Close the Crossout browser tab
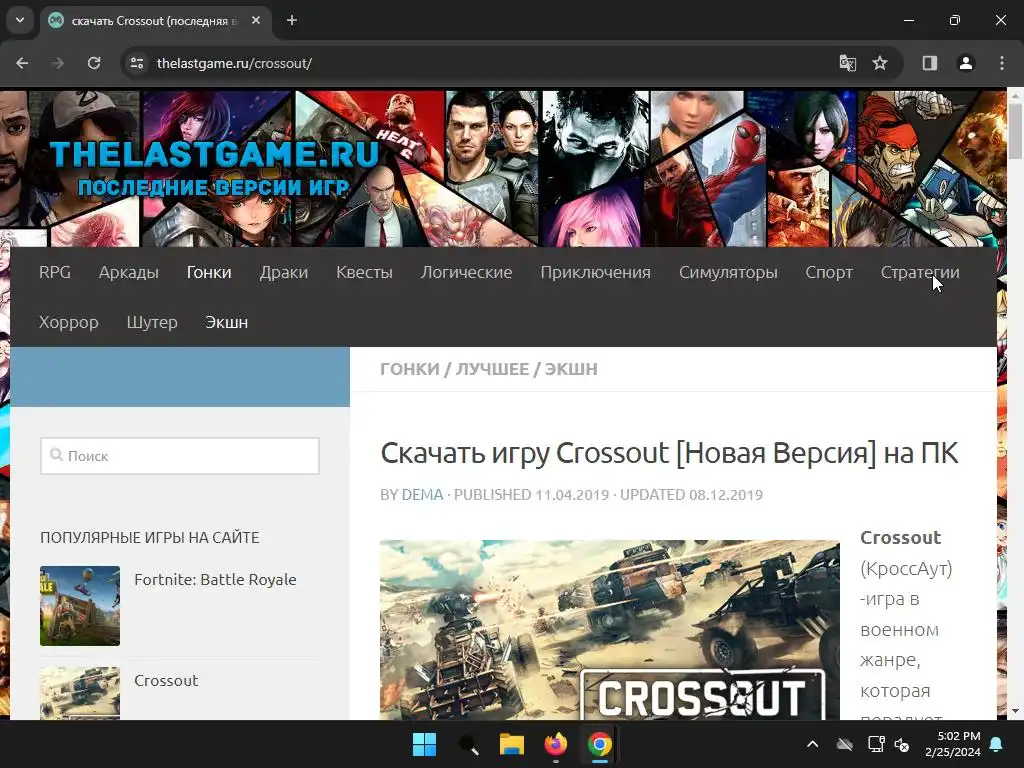The height and width of the screenshot is (768, 1024). click(256, 20)
